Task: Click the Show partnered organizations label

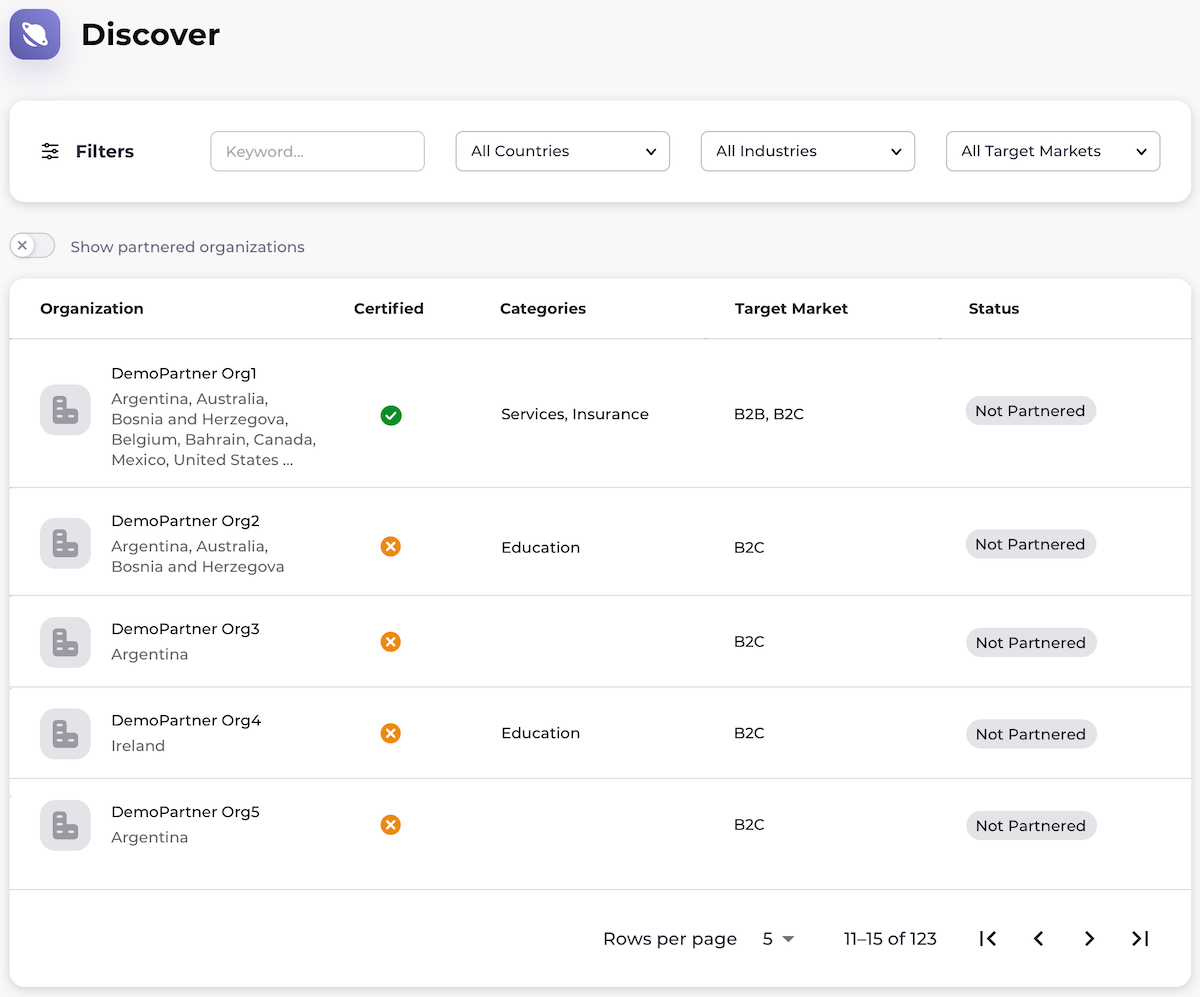Action: click(187, 247)
